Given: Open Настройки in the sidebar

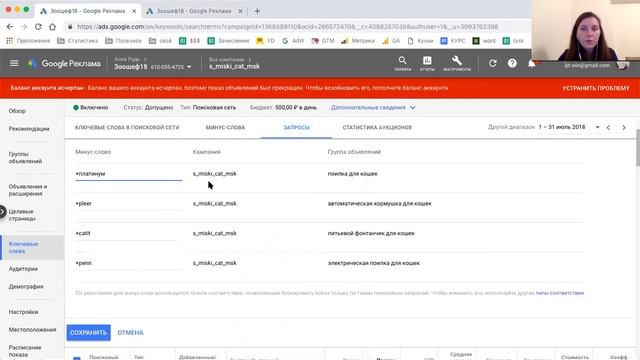Looking at the screenshot, I should tap(23, 312).
